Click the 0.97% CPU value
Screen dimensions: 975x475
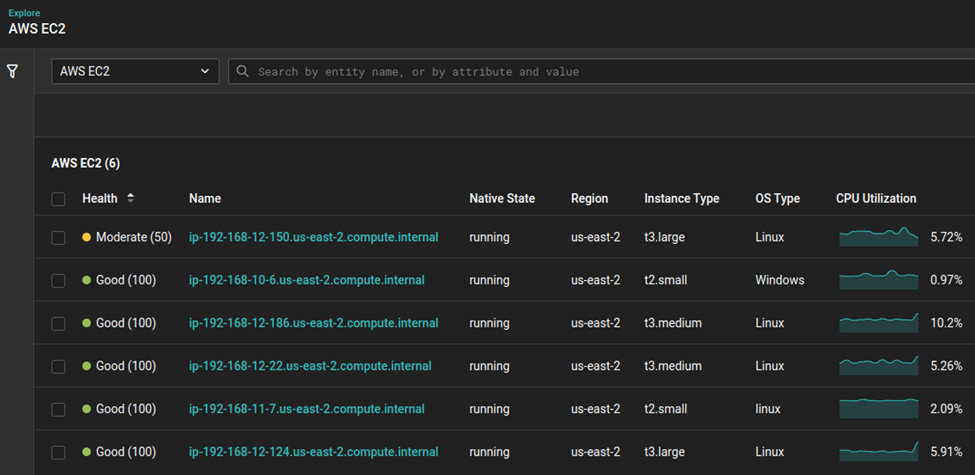[946, 280]
